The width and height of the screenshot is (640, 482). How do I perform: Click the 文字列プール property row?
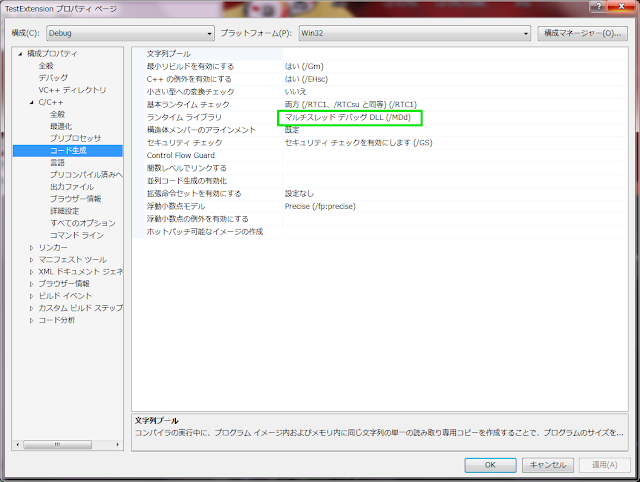tap(169, 54)
